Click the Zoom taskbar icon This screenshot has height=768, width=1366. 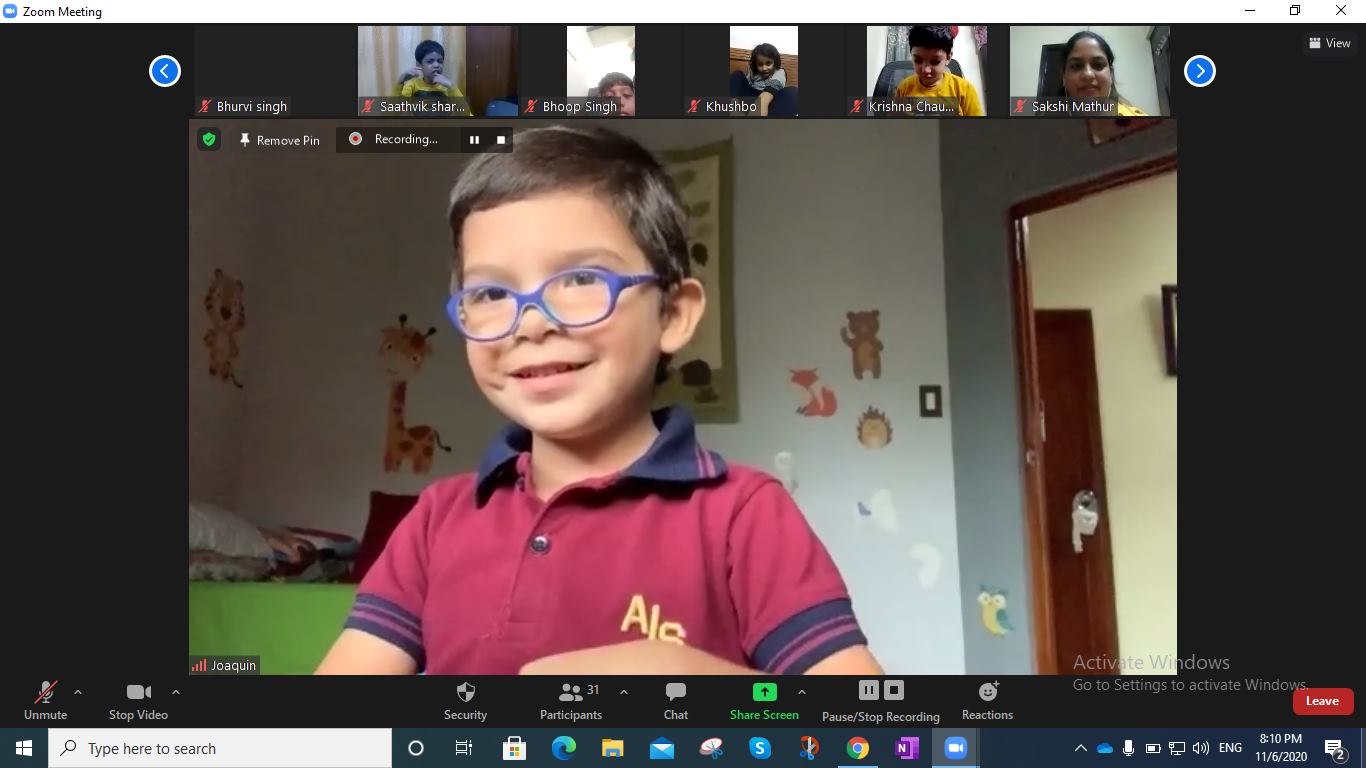(x=955, y=748)
